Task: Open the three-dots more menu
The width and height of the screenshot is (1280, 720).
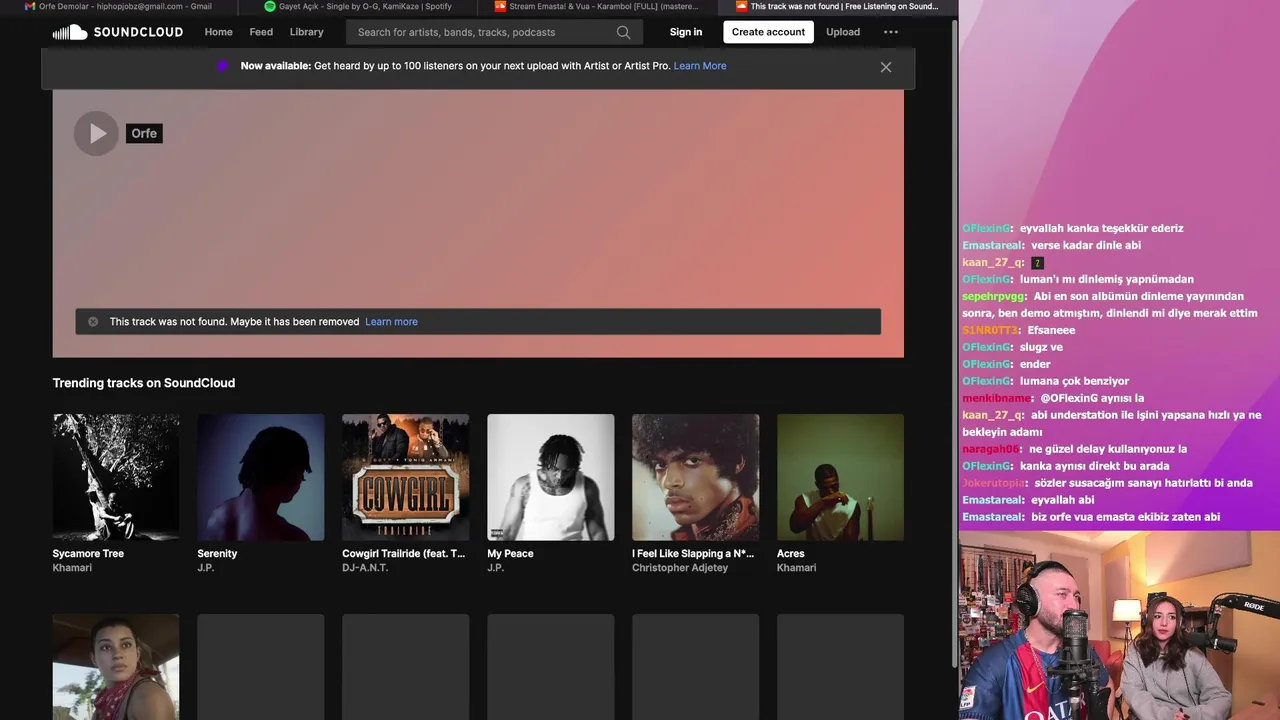Action: click(891, 32)
